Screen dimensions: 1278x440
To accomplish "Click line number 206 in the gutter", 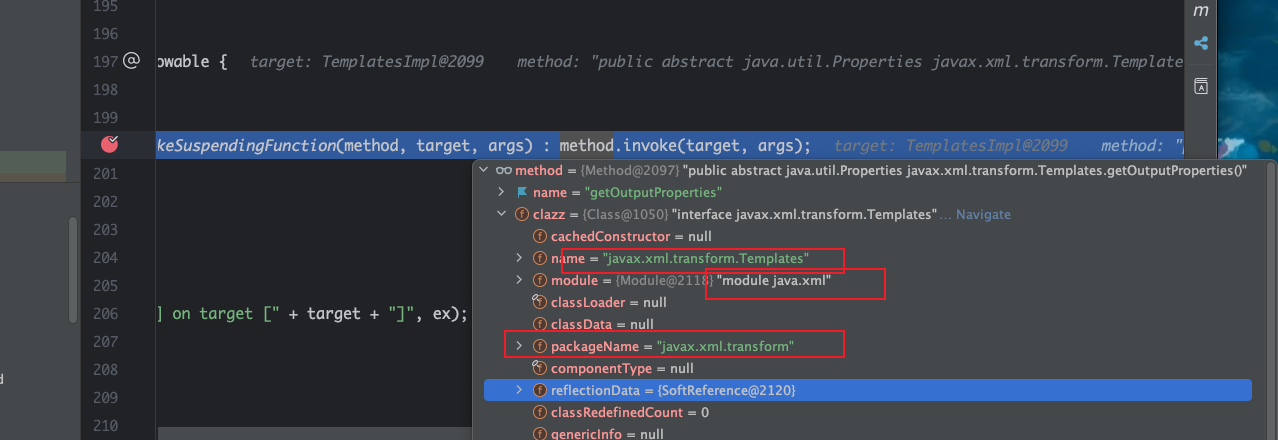I will 104,313.
